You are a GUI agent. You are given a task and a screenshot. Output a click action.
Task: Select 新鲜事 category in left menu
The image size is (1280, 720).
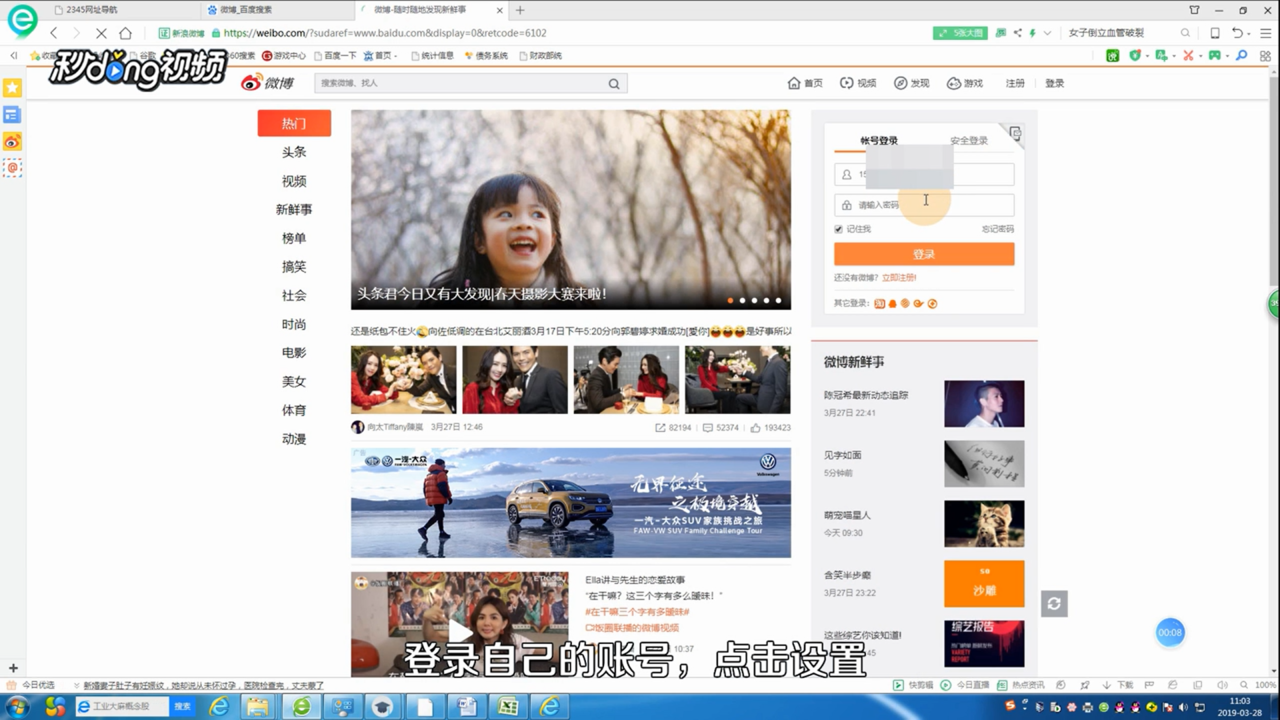pyautogui.click(x=294, y=210)
